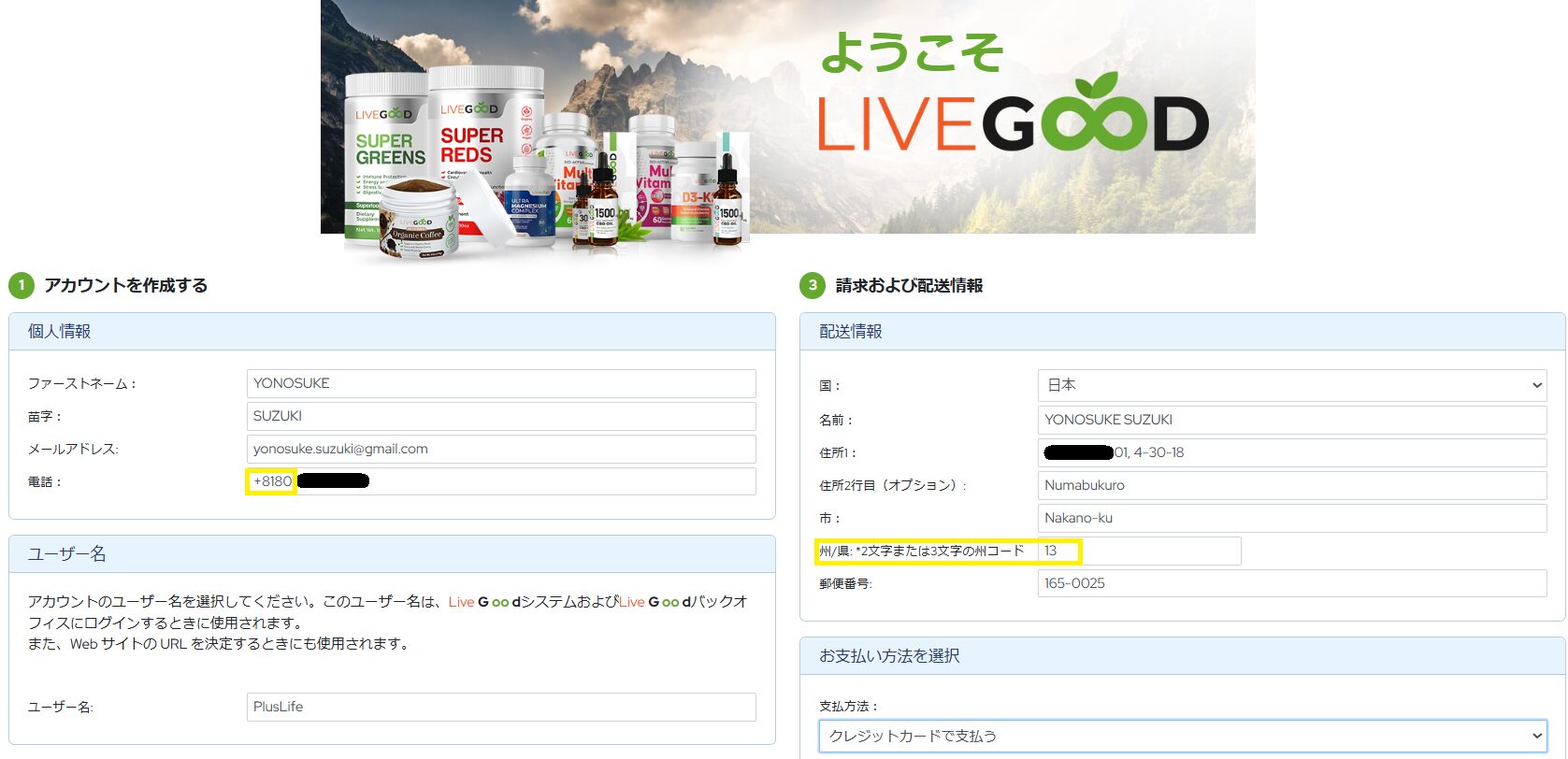The height and width of the screenshot is (759, 1568).
Task: Click the 住所1 address field
Action: point(1292,452)
